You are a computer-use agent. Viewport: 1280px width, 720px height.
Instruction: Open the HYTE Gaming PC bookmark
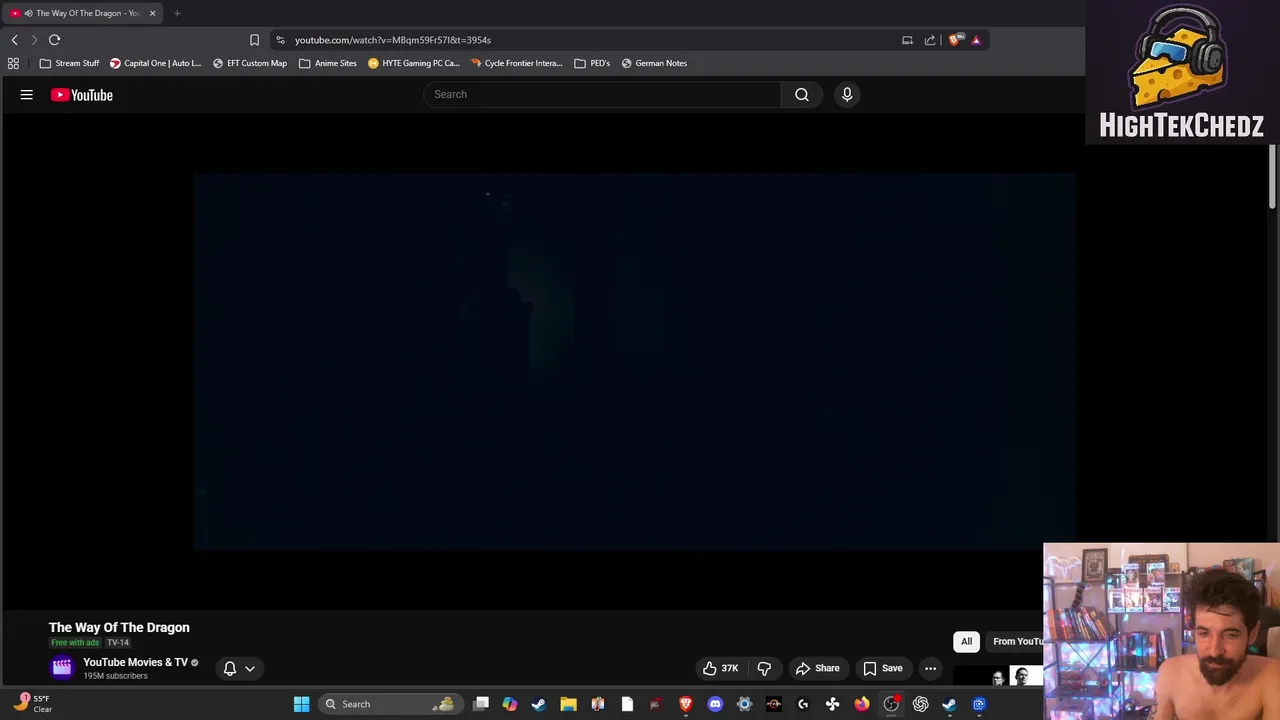[x=414, y=63]
